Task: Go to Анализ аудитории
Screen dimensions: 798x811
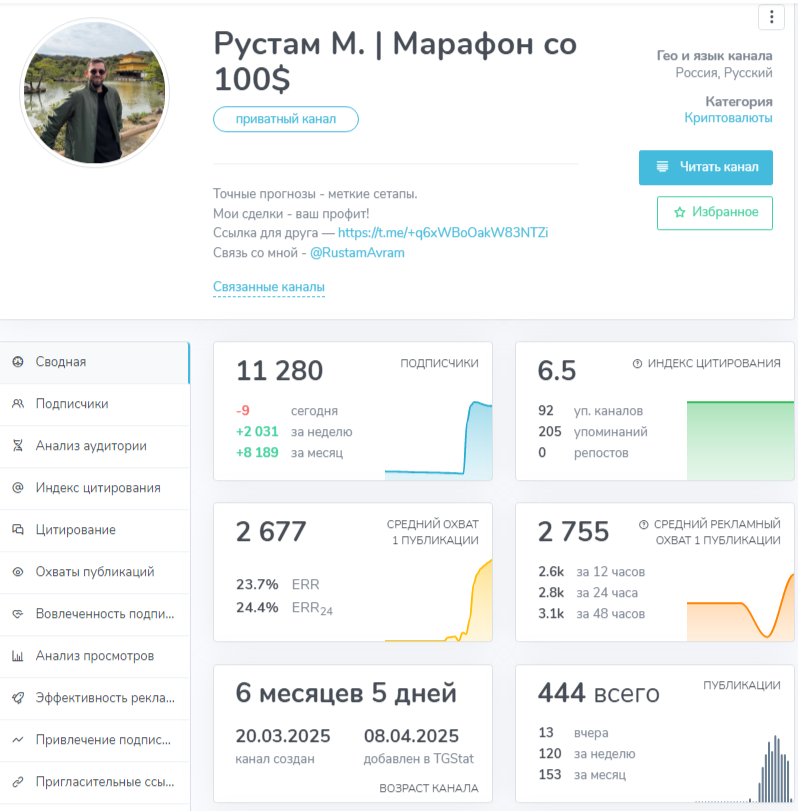Action: pos(95,446)
